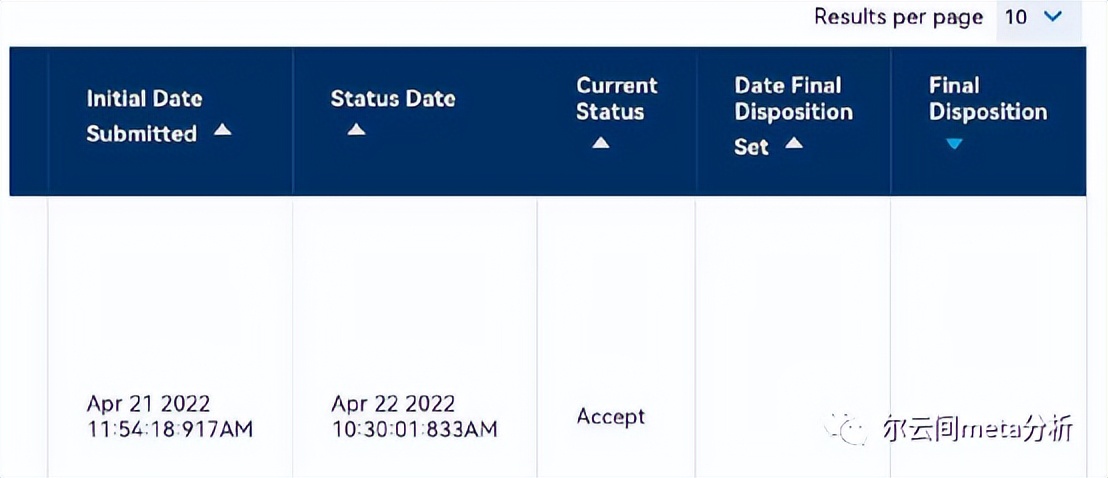Click the blank leftmost column header
Viewport: 1108px width, 478px height.
[28, 120]
